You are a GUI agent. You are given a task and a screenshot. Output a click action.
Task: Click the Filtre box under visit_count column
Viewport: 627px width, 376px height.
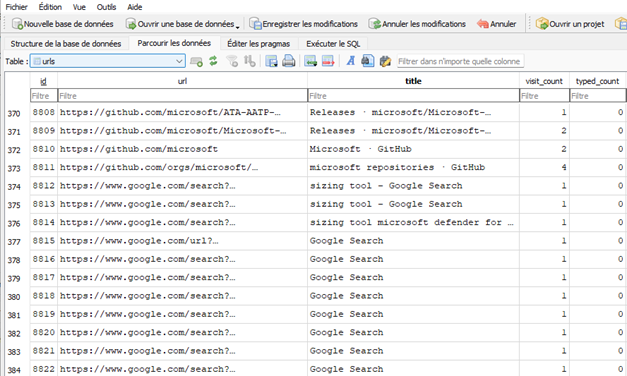click(544, 96)
